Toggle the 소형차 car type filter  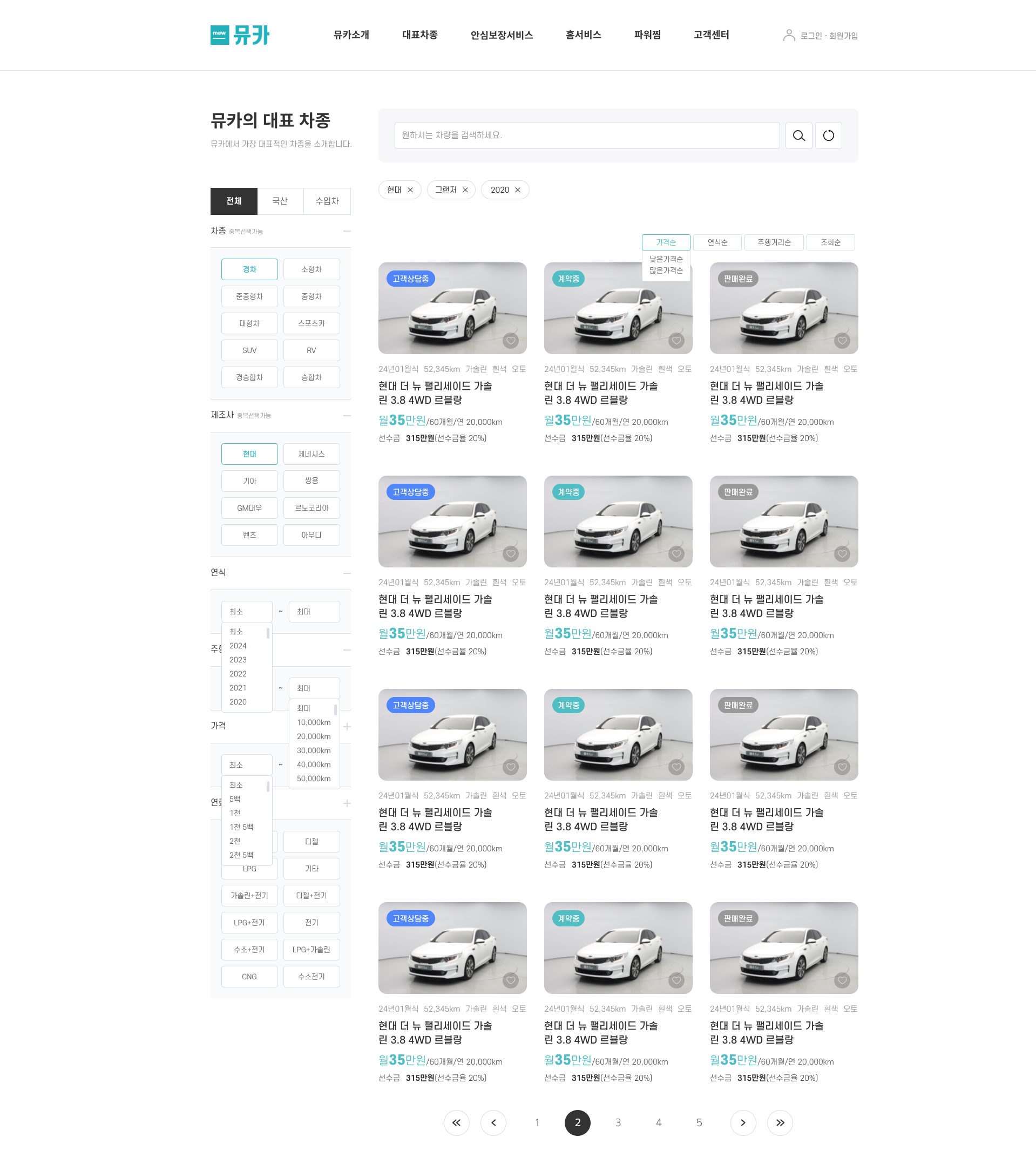point(312,269)
